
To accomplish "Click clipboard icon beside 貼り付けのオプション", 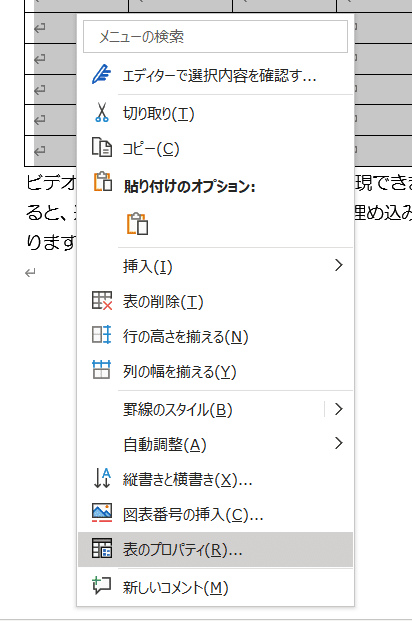I will pyautogui.click(x=103, y=182).
